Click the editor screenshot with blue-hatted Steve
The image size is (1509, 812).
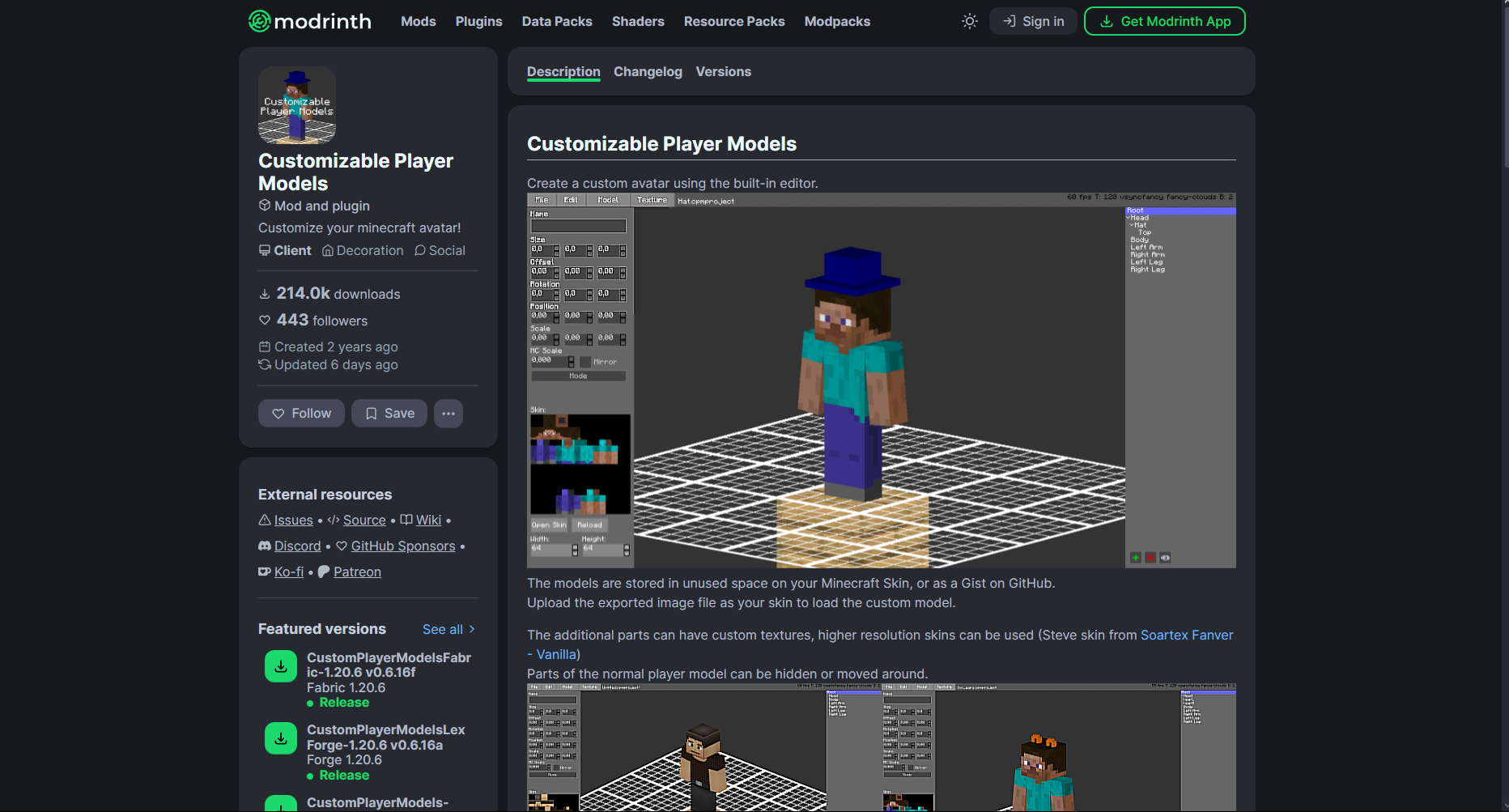click(x=882, y=380)
